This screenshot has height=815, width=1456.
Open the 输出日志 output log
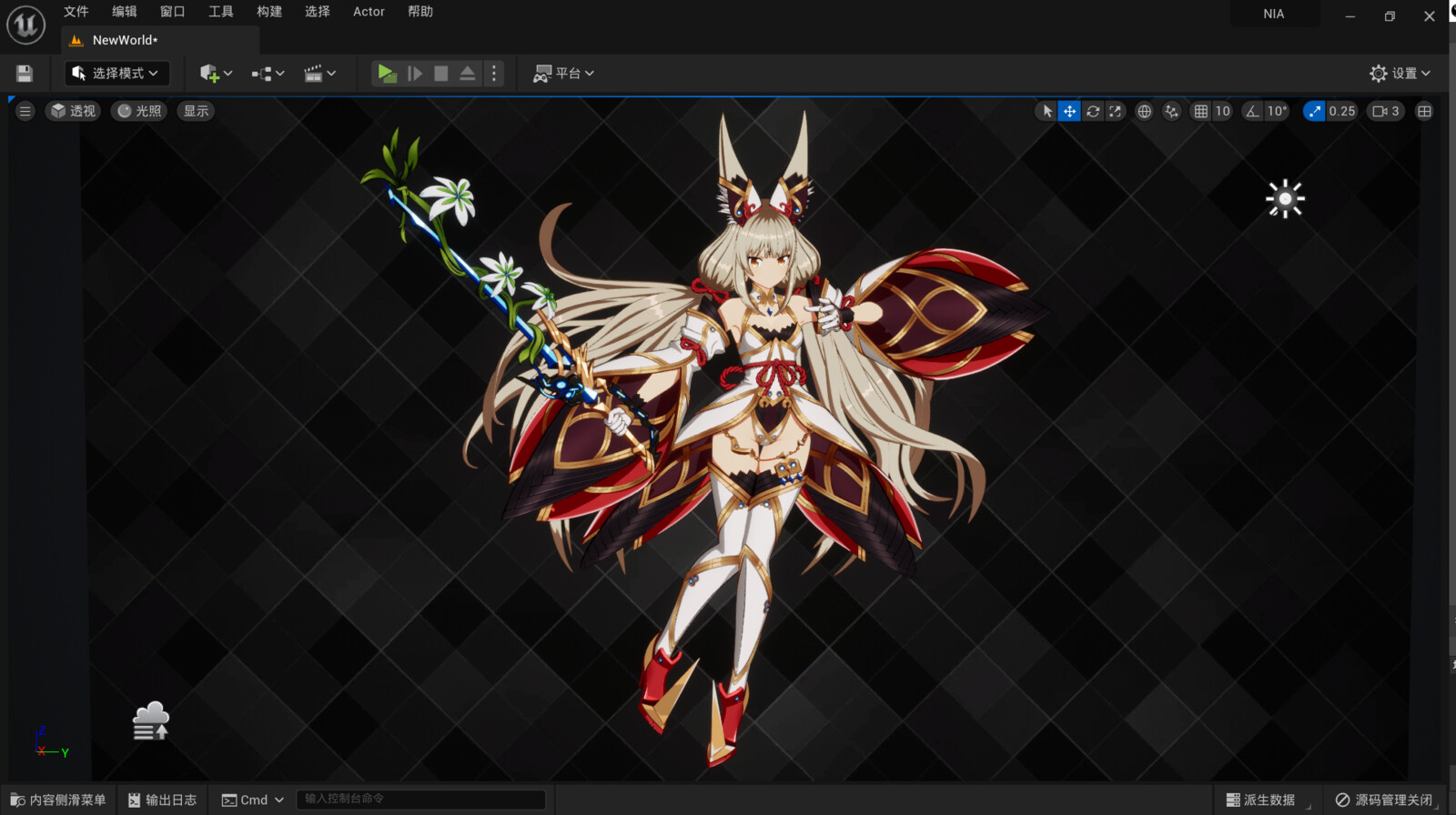(162, 800)
